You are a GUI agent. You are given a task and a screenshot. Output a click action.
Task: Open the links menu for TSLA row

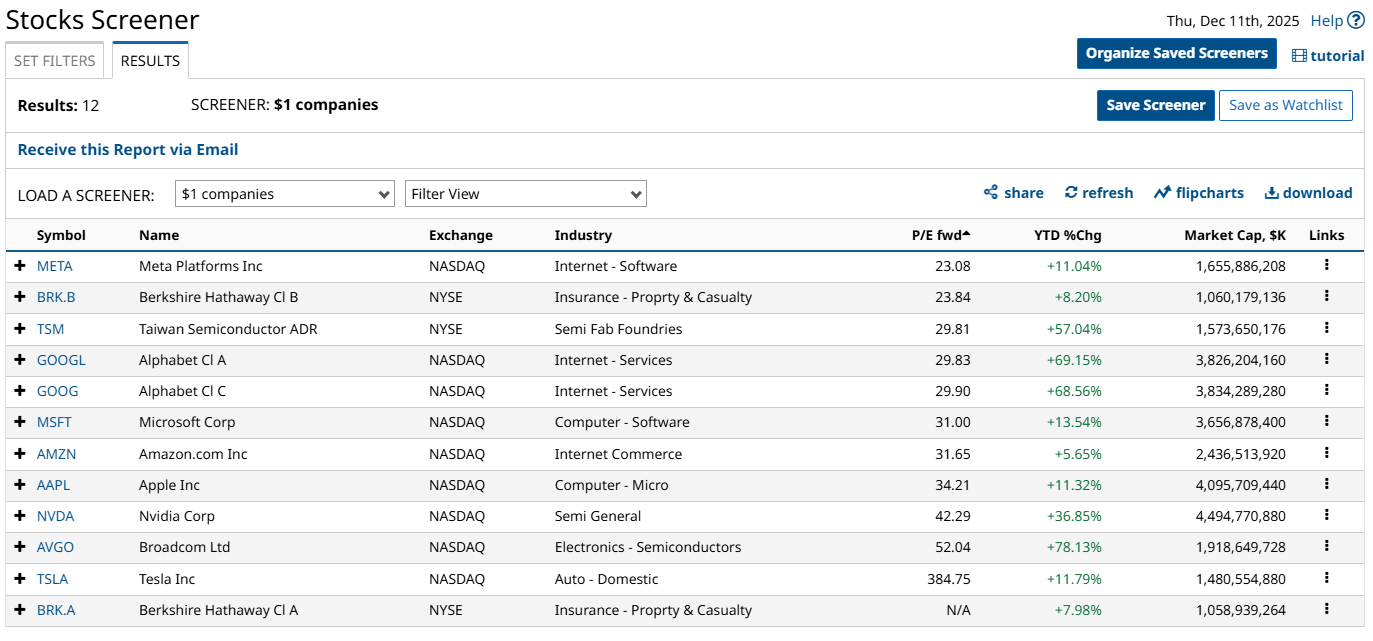(1326, 578)
